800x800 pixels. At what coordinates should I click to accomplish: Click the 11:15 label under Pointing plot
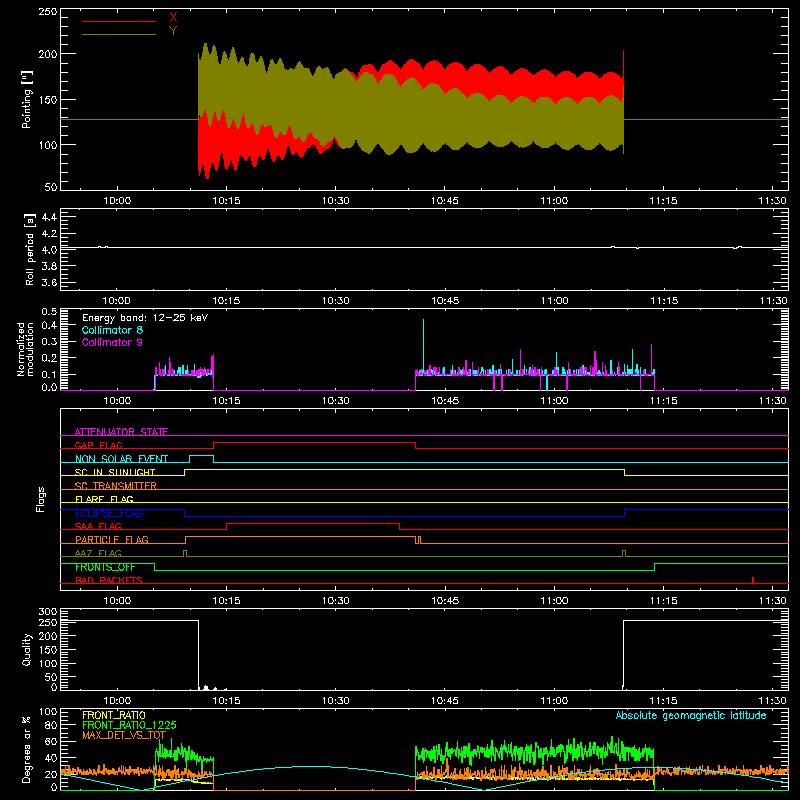pyautogui.click(x=663, y=201)
